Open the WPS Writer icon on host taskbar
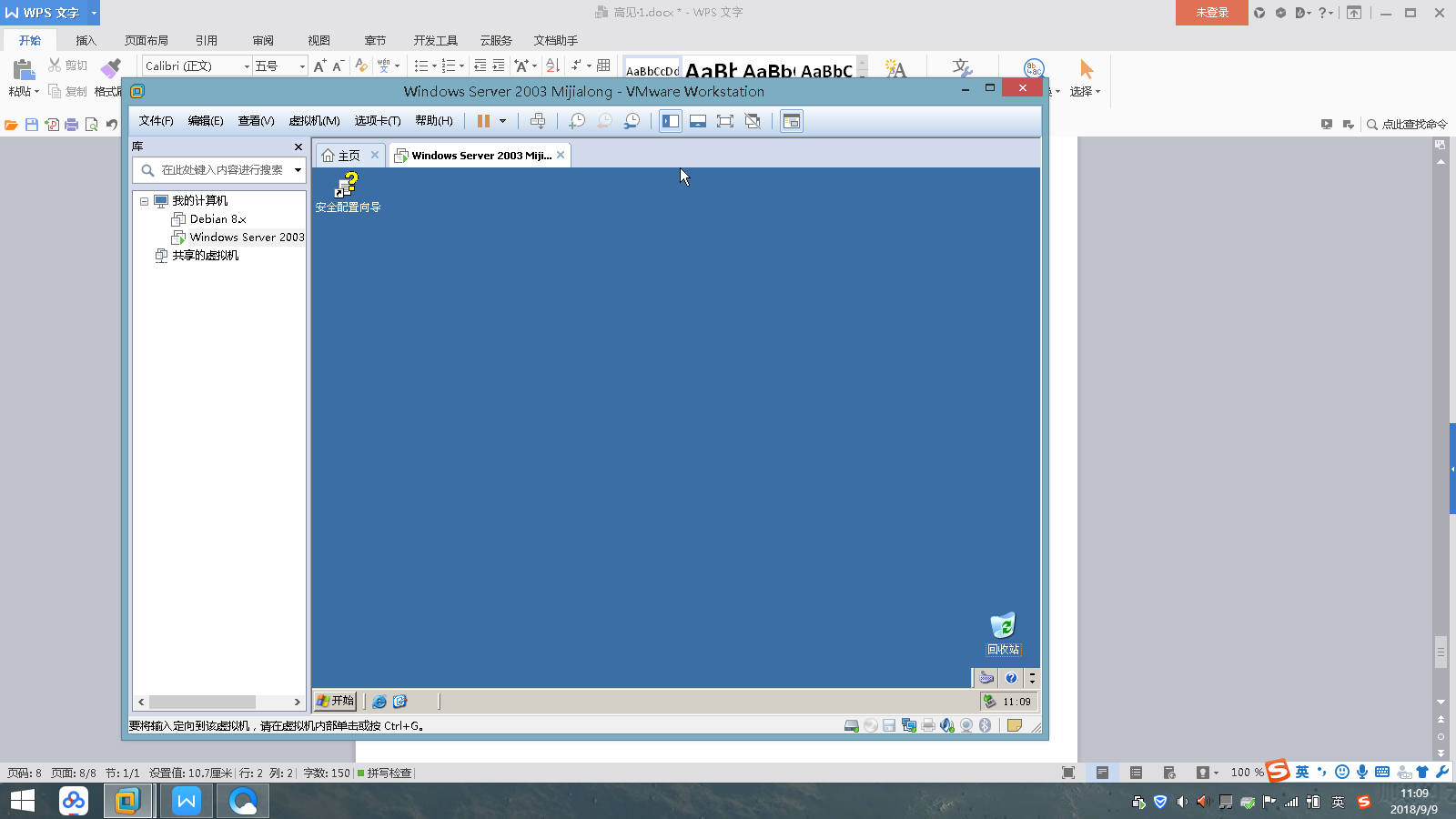 [x=187, y=801]
